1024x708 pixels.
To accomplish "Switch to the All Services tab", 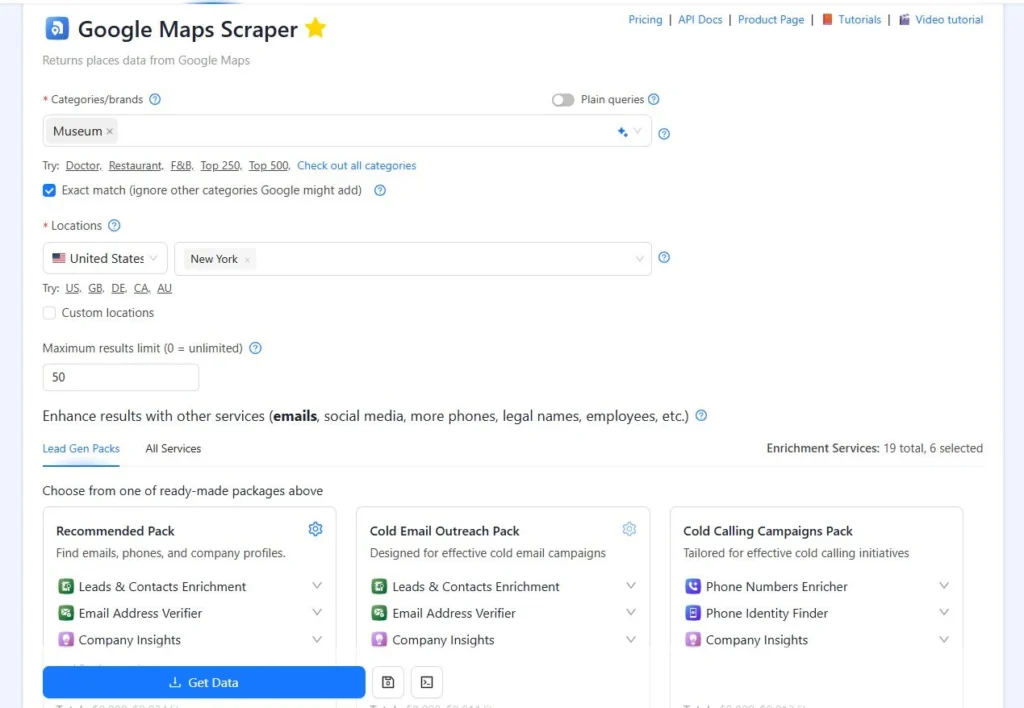I will click(x=173, y=449).
